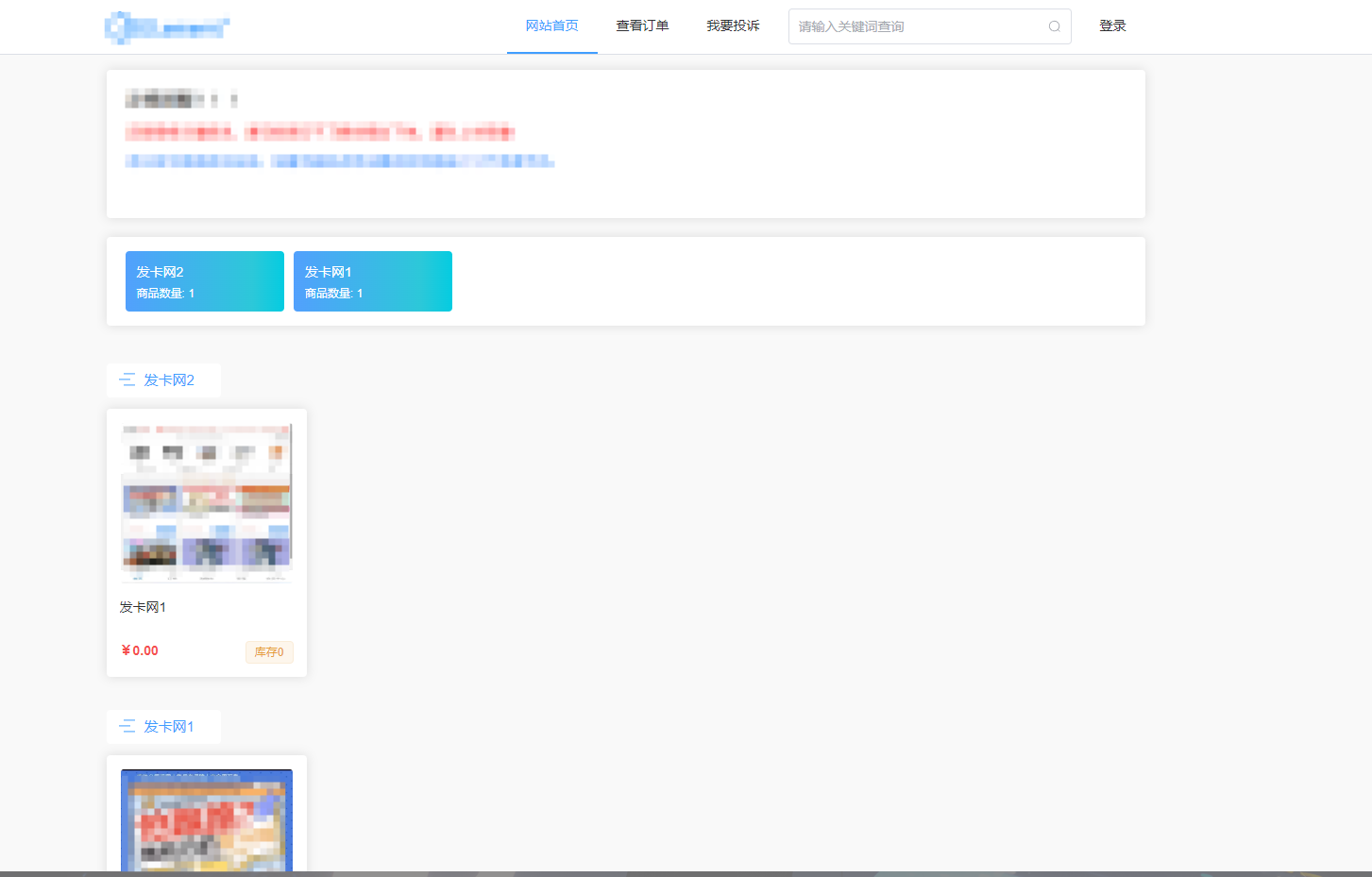Click the ¥0.00 price label
The image size is (1372, 877).
pyautogui.click(x=140, y=650)
